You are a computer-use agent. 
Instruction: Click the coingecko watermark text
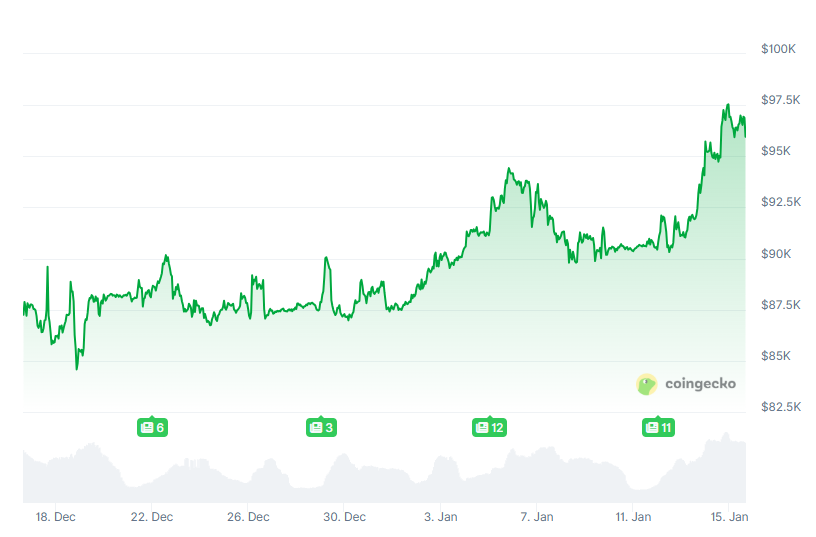coord(700,384)
